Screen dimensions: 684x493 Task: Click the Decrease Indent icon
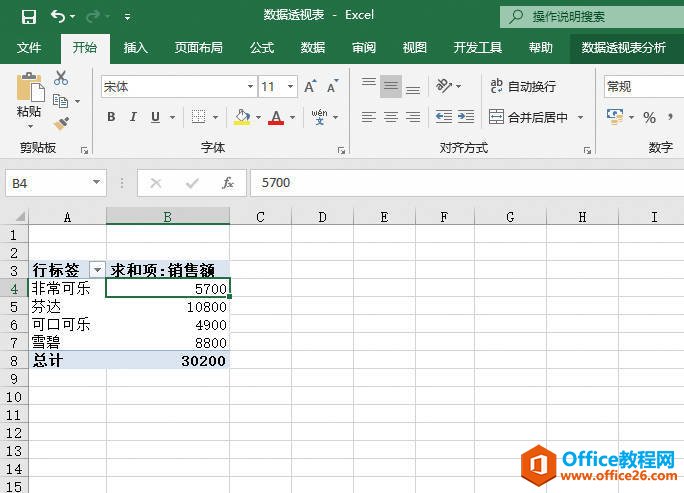444,117
